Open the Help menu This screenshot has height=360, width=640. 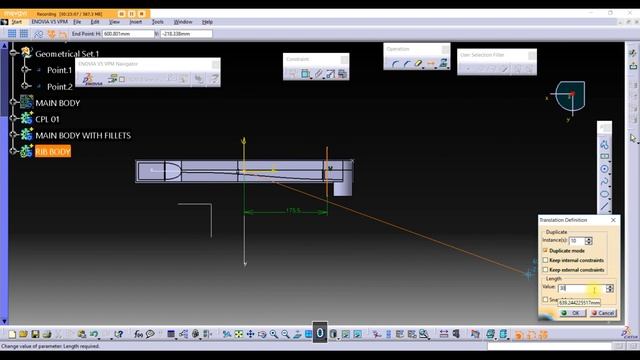[207, 22]
